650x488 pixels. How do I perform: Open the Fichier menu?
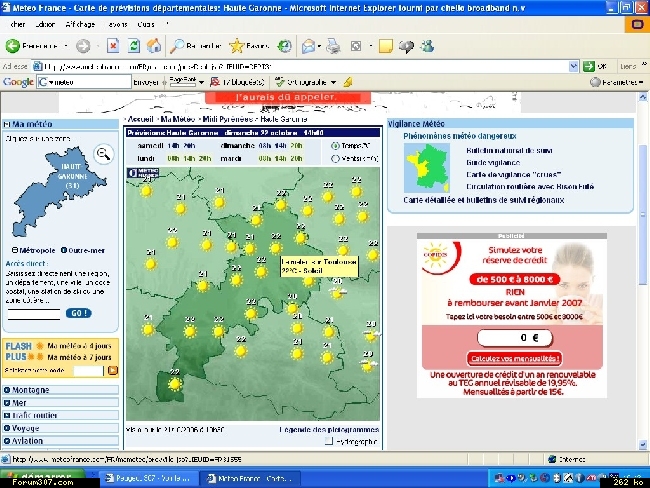coord(17,24)
